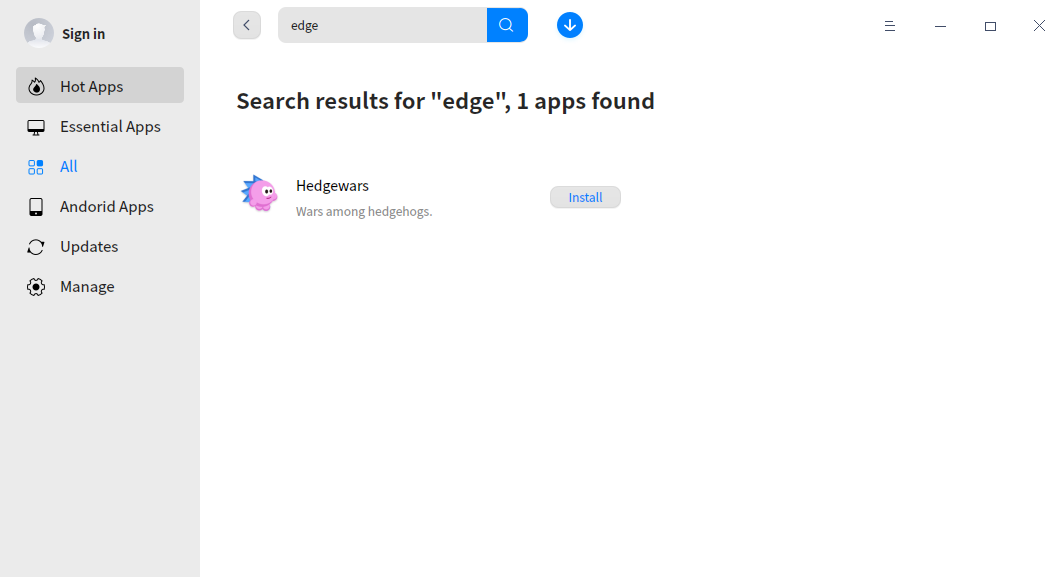Click the download progress arrow icon

570,24
